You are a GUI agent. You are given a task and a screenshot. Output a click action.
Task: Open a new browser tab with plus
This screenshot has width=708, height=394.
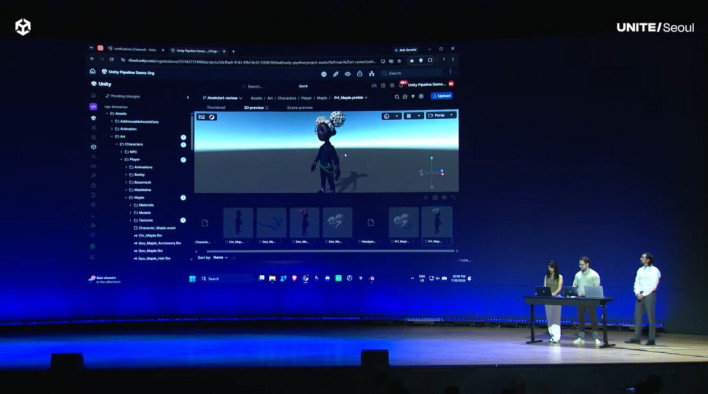(233, 51)
